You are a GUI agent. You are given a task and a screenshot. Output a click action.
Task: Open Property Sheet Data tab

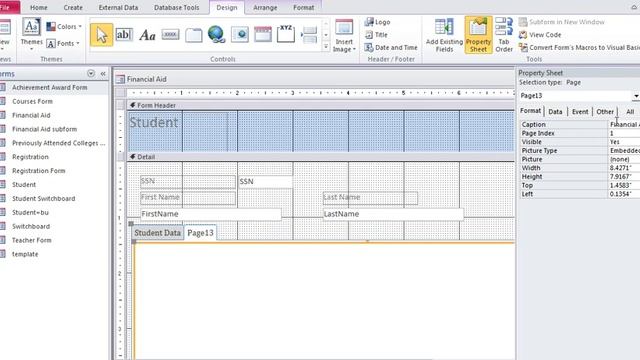555,111
